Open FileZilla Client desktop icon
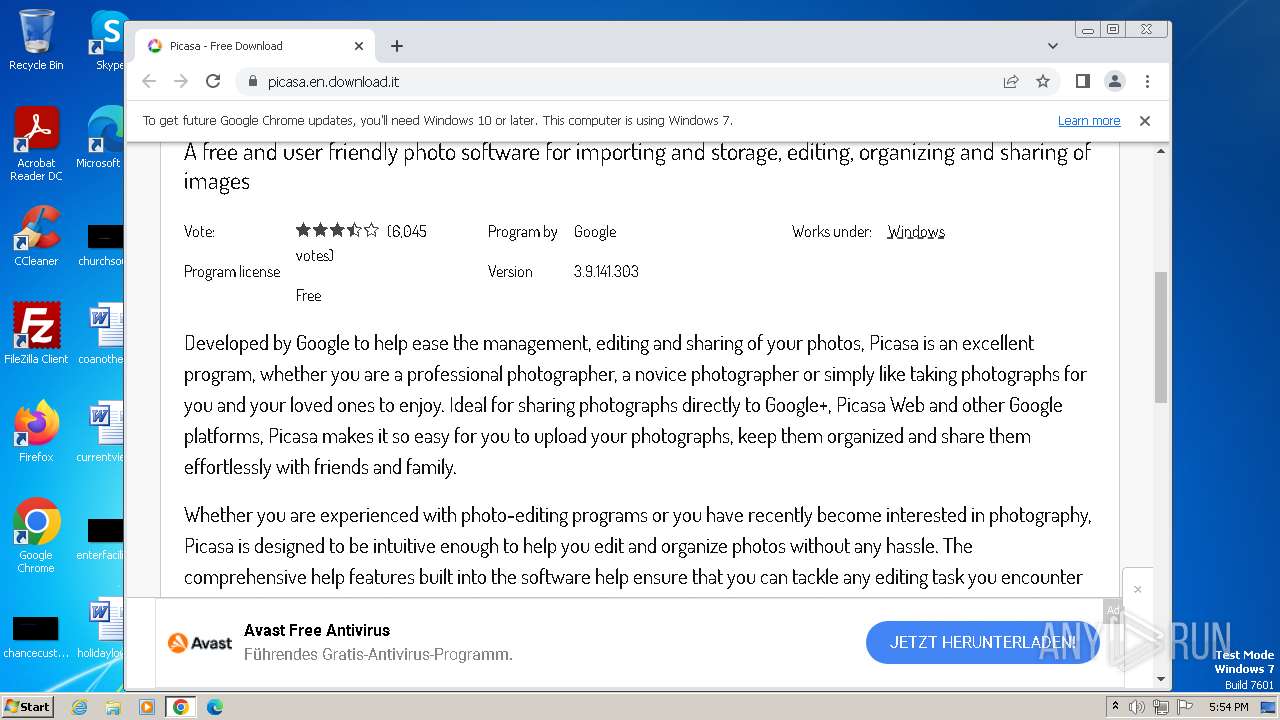 (36, 333)
